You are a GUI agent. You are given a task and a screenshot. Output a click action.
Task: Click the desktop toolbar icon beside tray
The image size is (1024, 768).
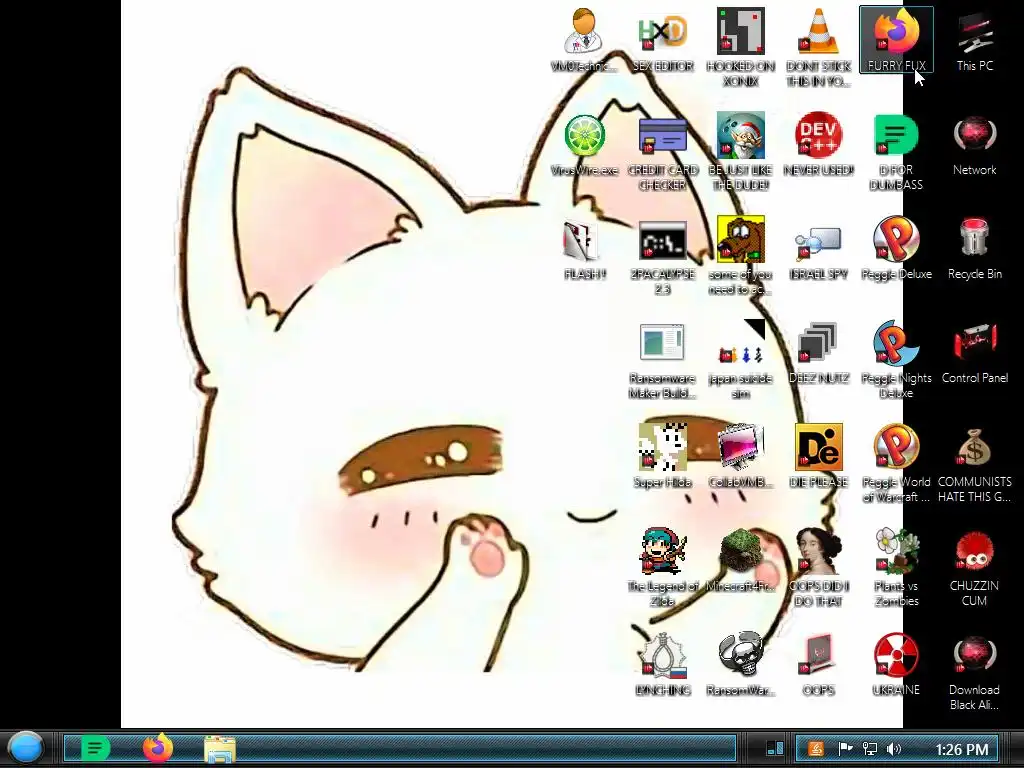point(775,748)
